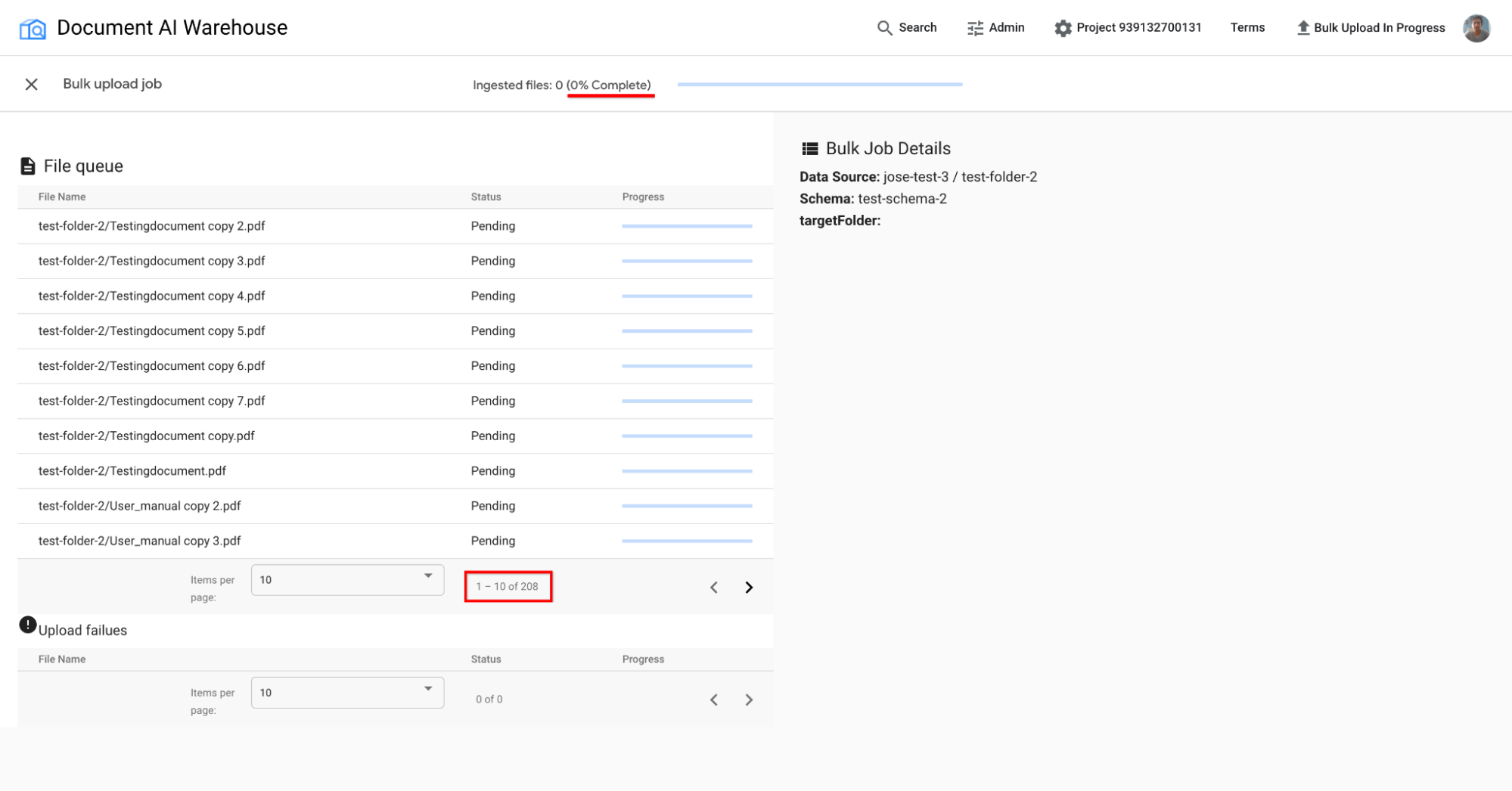1512x791 pixels.
Task: Click Bulk Upload In Progress button
Action: coord(1371,28)
